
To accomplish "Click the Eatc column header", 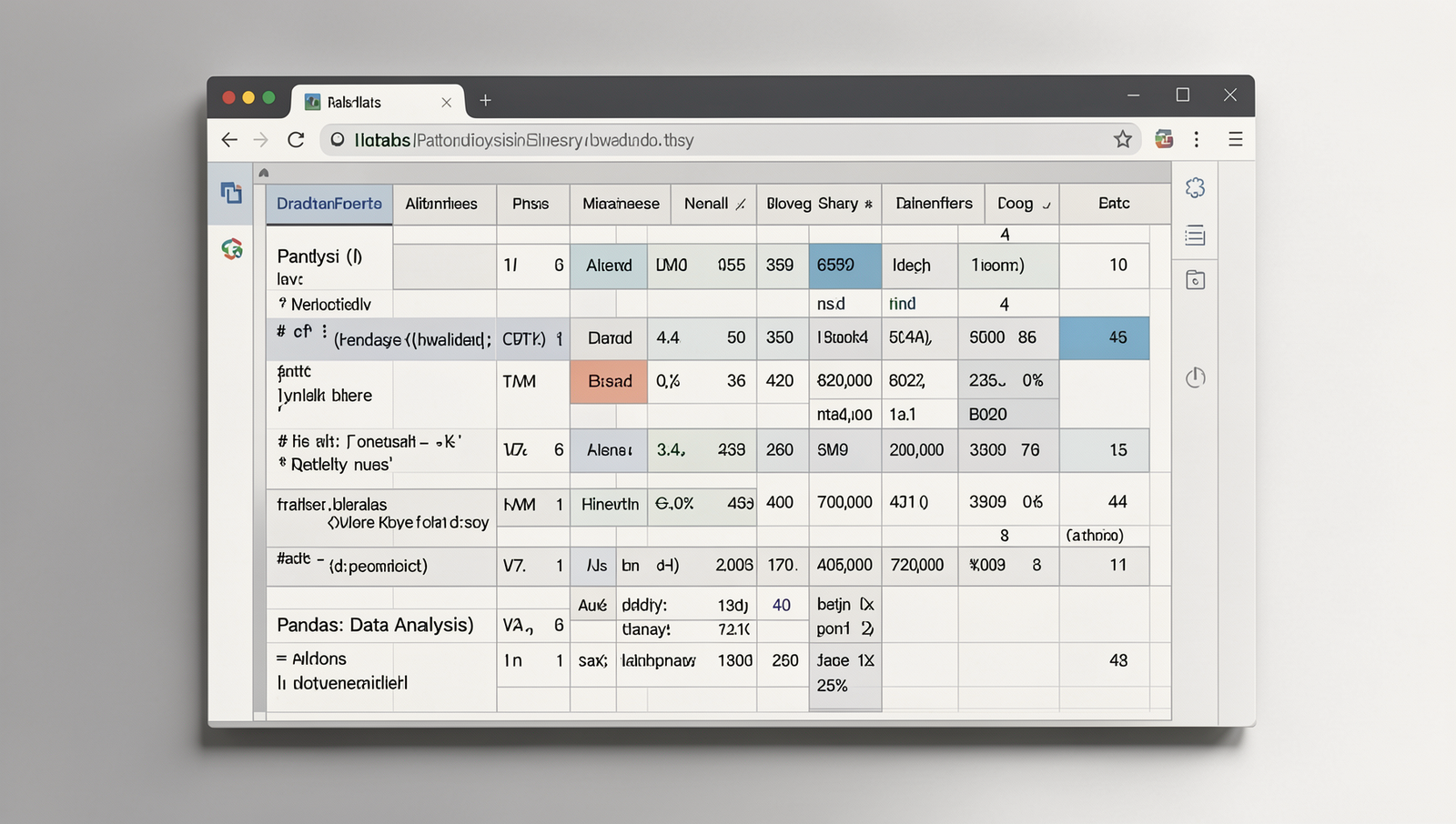I will 1114,204.
